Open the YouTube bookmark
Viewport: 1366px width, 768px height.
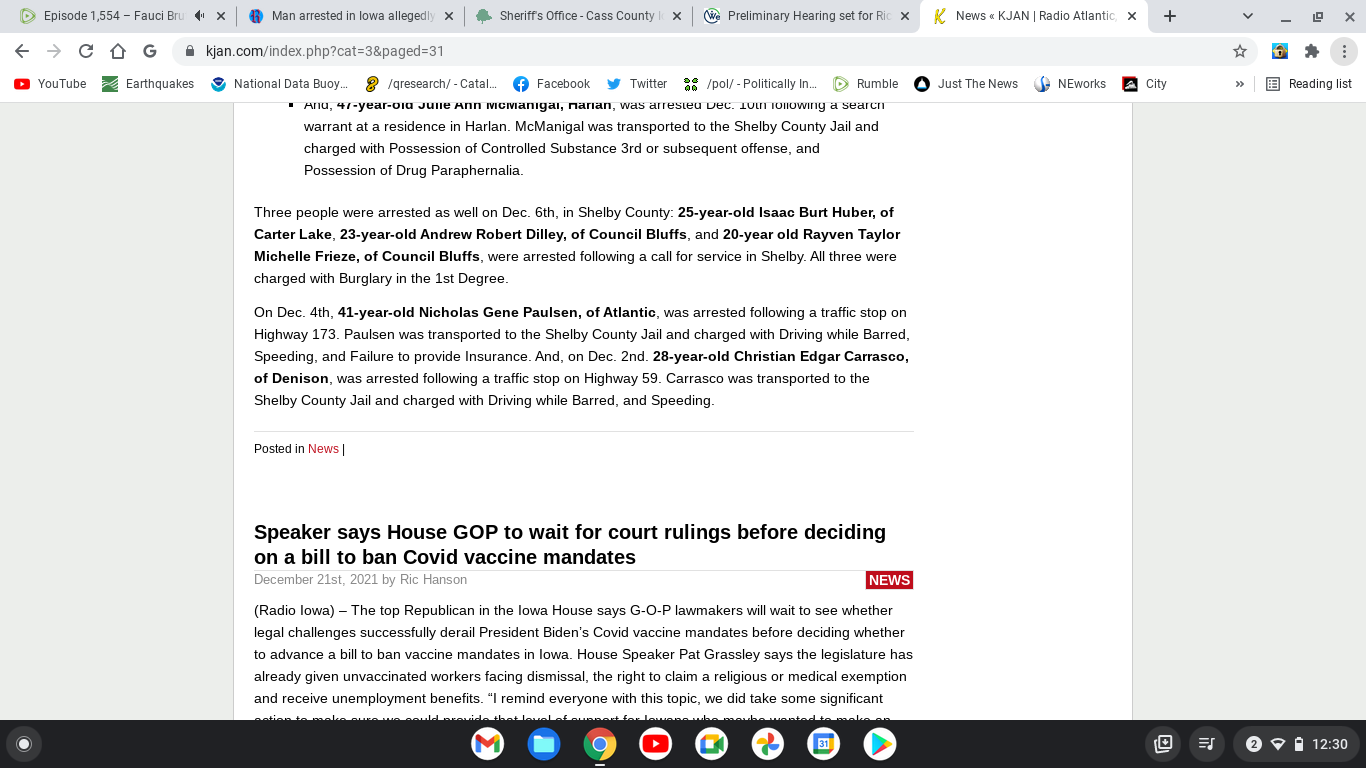tap(50, 84)
